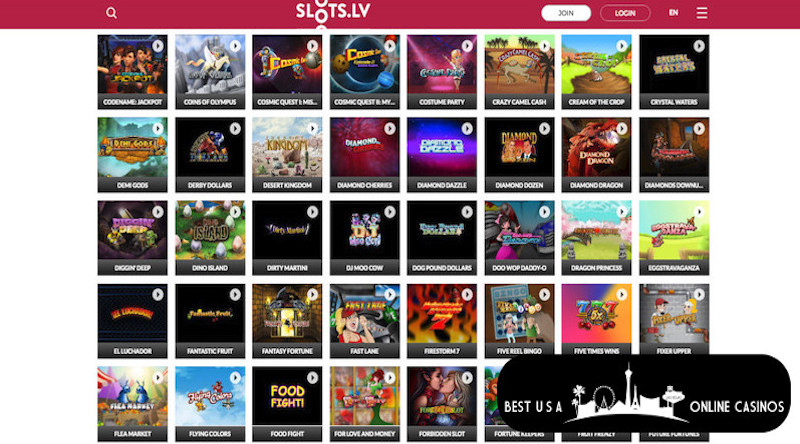Viewport: 800px width, 444px height.
Task: Click the Slots.lv logo
Action: coord(333,12)
